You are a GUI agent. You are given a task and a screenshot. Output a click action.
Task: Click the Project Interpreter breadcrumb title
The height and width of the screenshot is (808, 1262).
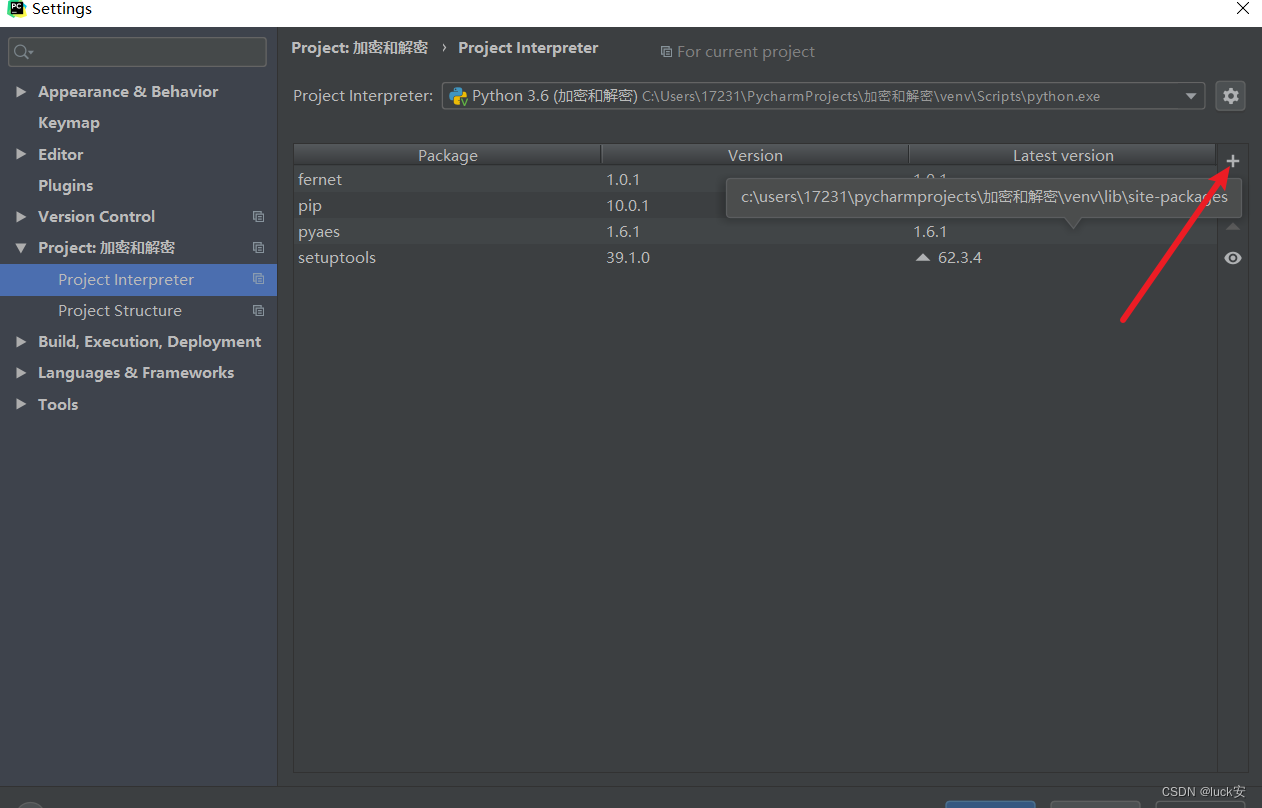pos(528,48)
